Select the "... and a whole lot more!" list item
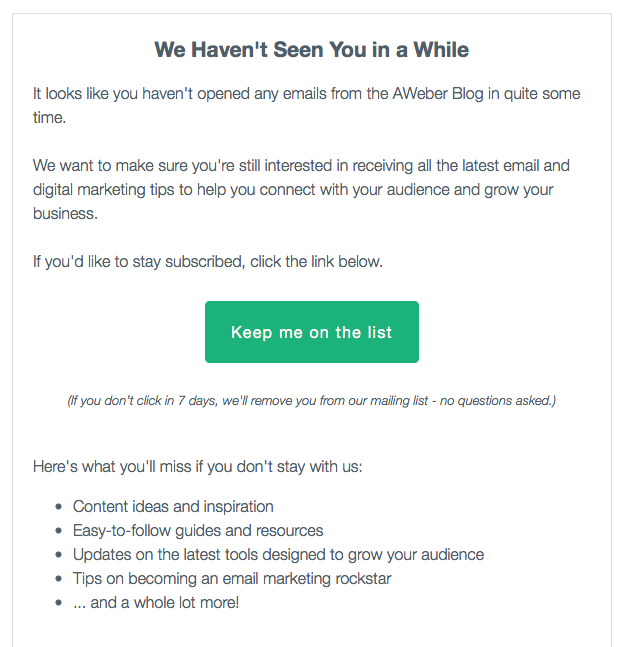 (156, 603)
